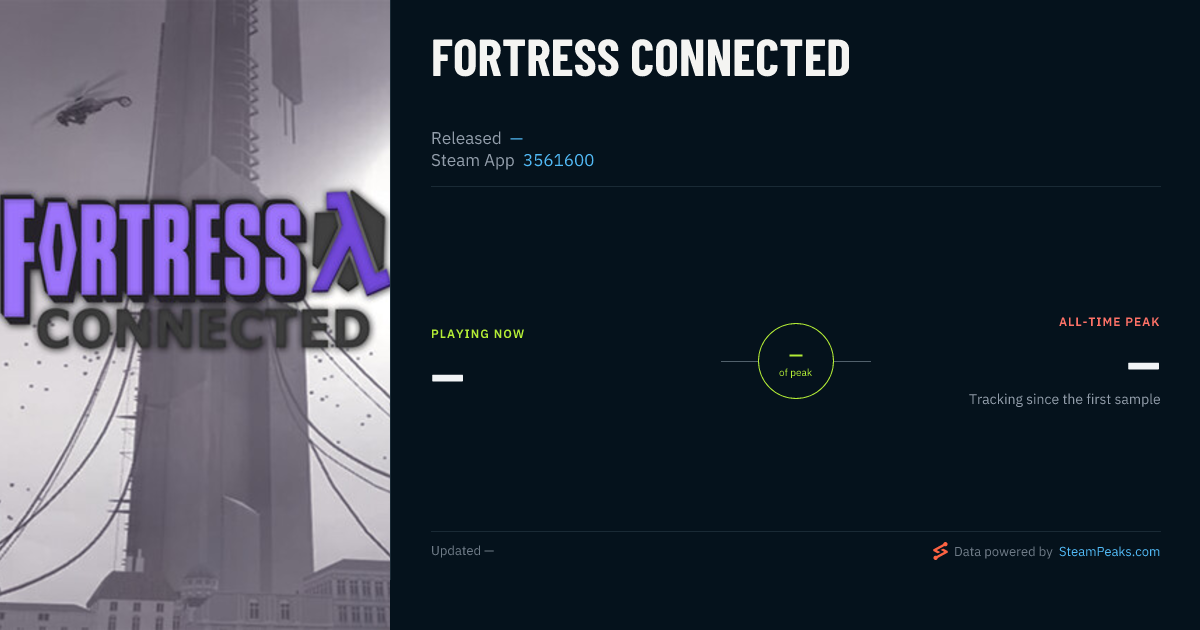This screenshot has width=1200, height=630.
Task: Click the Updated timestamp text
Action: pos(462,551)
